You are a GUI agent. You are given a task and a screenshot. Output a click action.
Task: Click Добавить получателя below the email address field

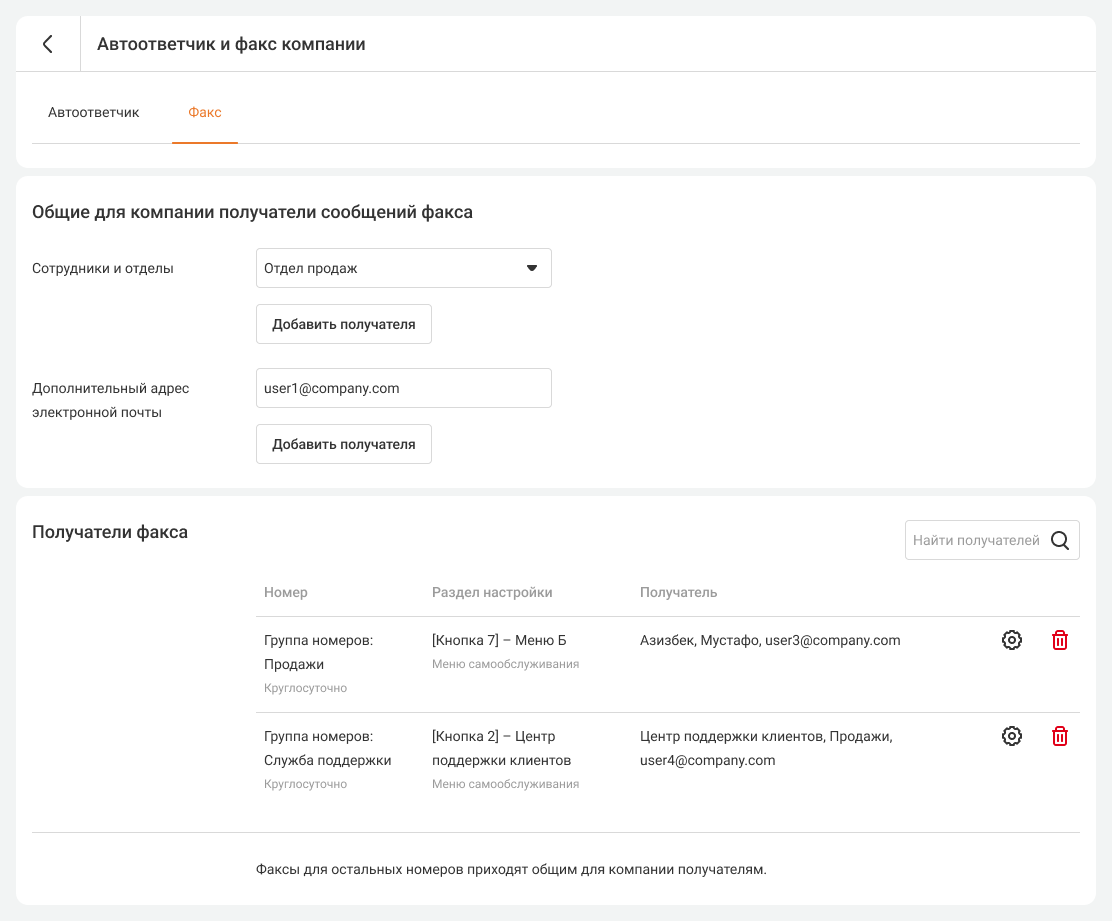343,444
